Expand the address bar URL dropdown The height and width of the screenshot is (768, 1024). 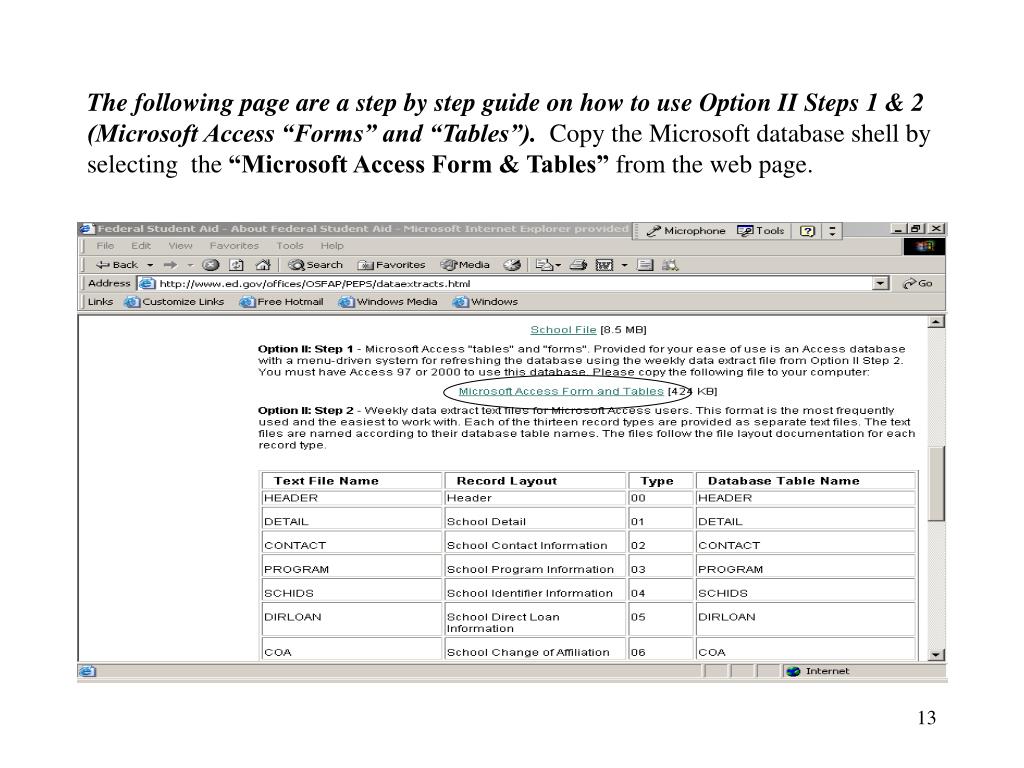click(881, 283)
